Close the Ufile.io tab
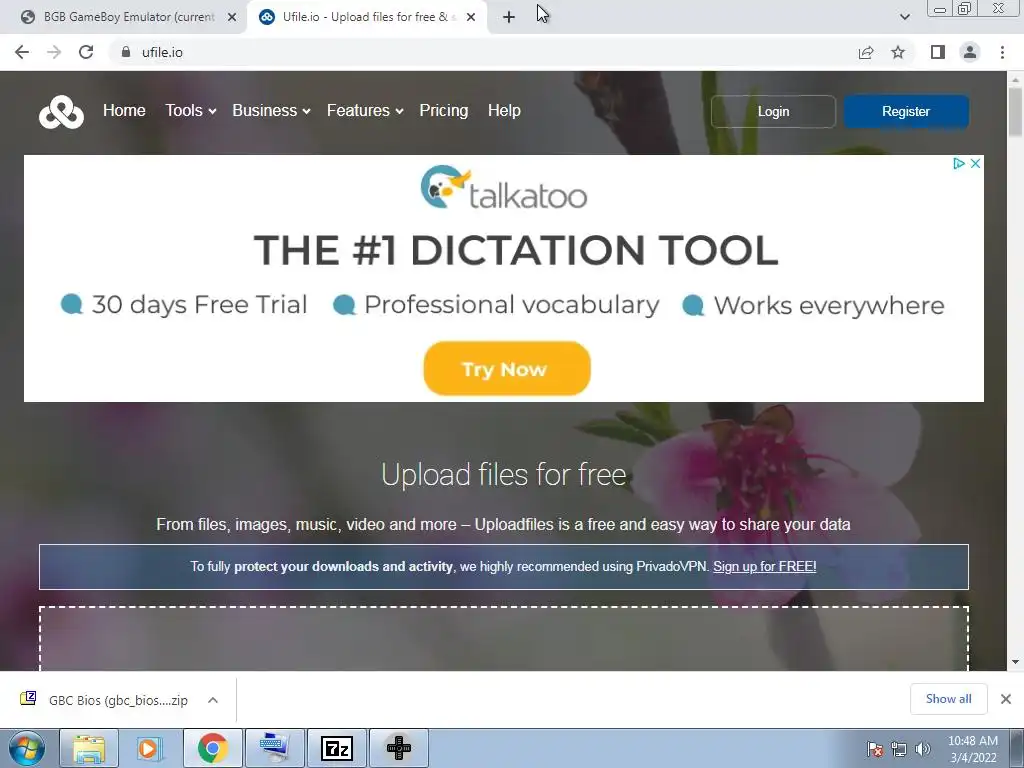Screen dimensions: 1024x768 coord(471,18)
